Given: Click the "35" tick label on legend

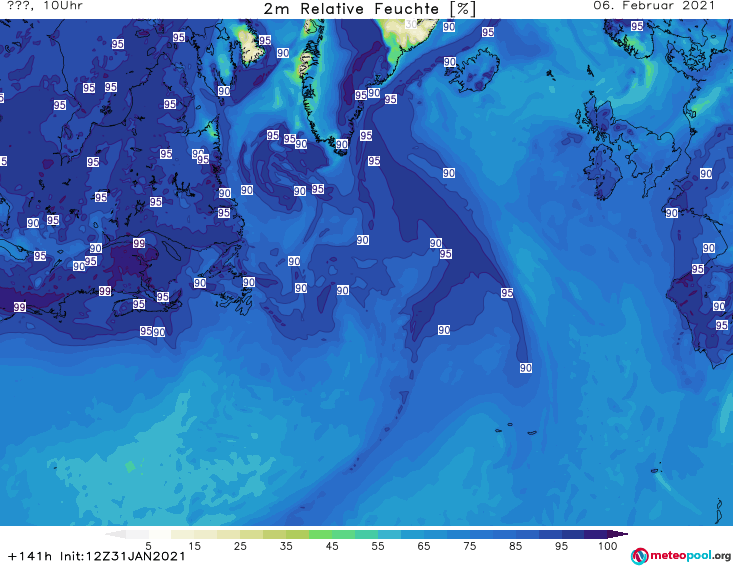Looking at the screenshot, I should click(286, 546).
